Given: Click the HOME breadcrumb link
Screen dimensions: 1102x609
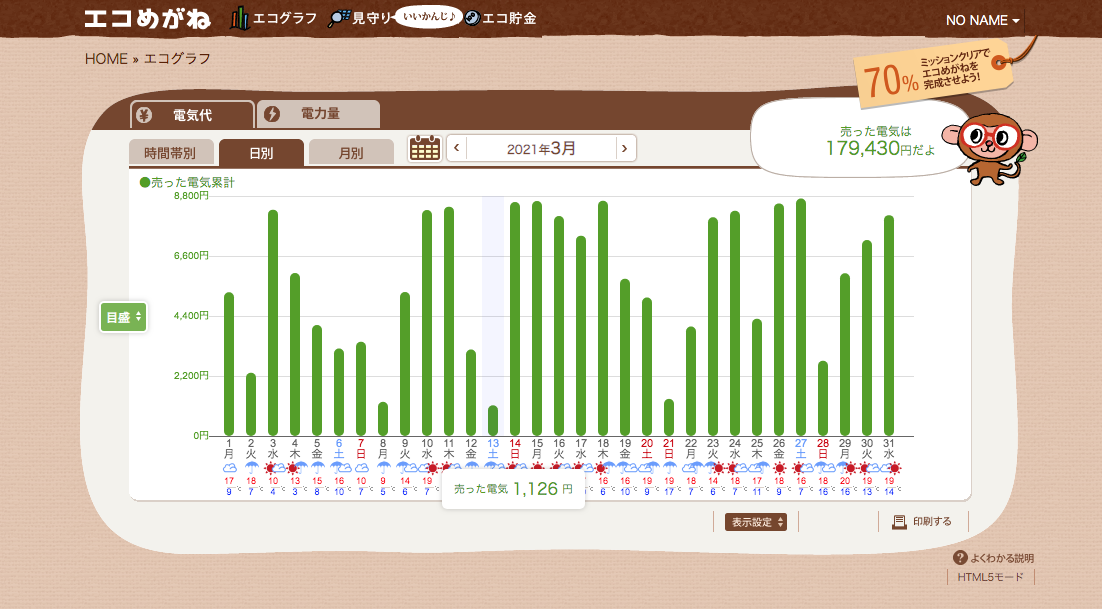Looking at the screenshot, I should [106, 59].
